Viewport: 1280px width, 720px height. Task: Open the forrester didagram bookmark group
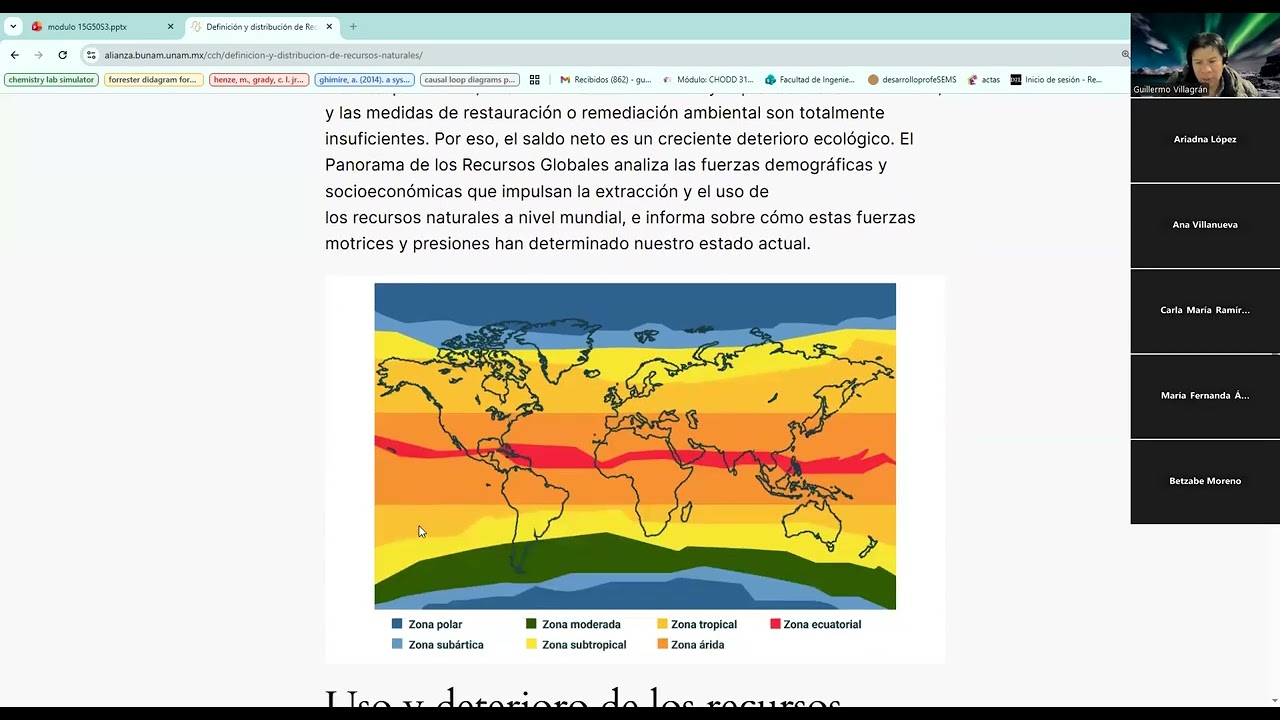[153, 80]
